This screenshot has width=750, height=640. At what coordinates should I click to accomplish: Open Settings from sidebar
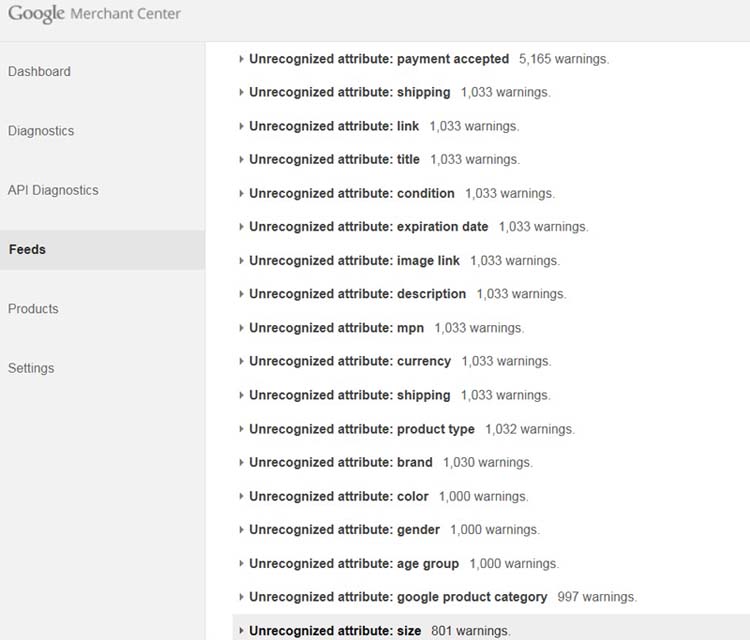point(31,368)
